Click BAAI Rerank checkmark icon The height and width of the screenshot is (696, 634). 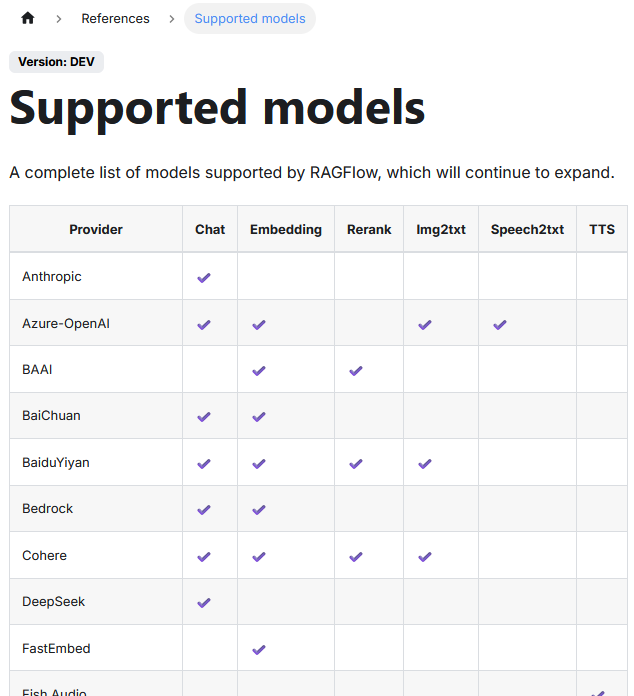coord(356,370)
